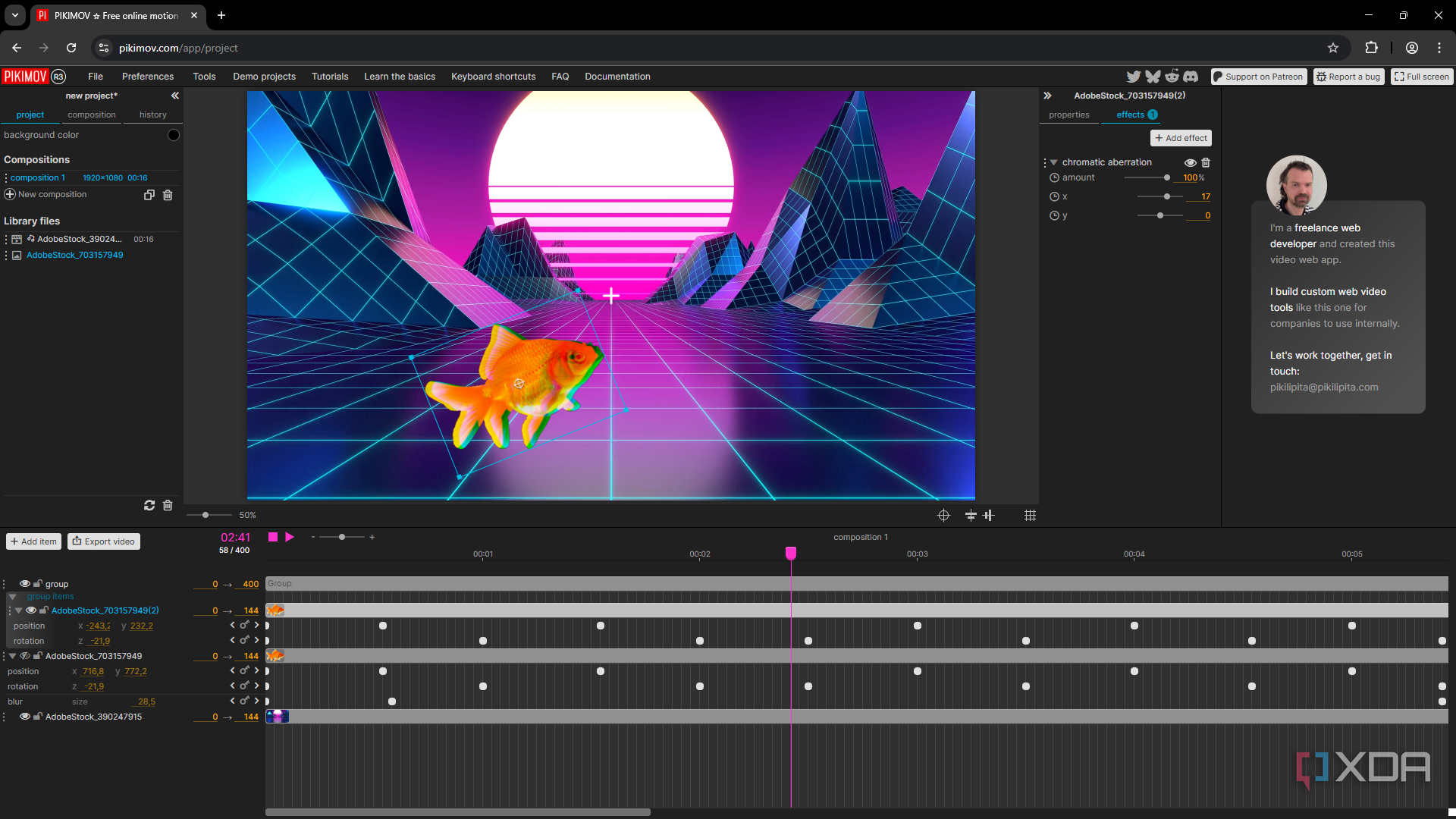1456x819 pixels.
Task: Center the view with the crosshair icon
Action: pos(943,515)
